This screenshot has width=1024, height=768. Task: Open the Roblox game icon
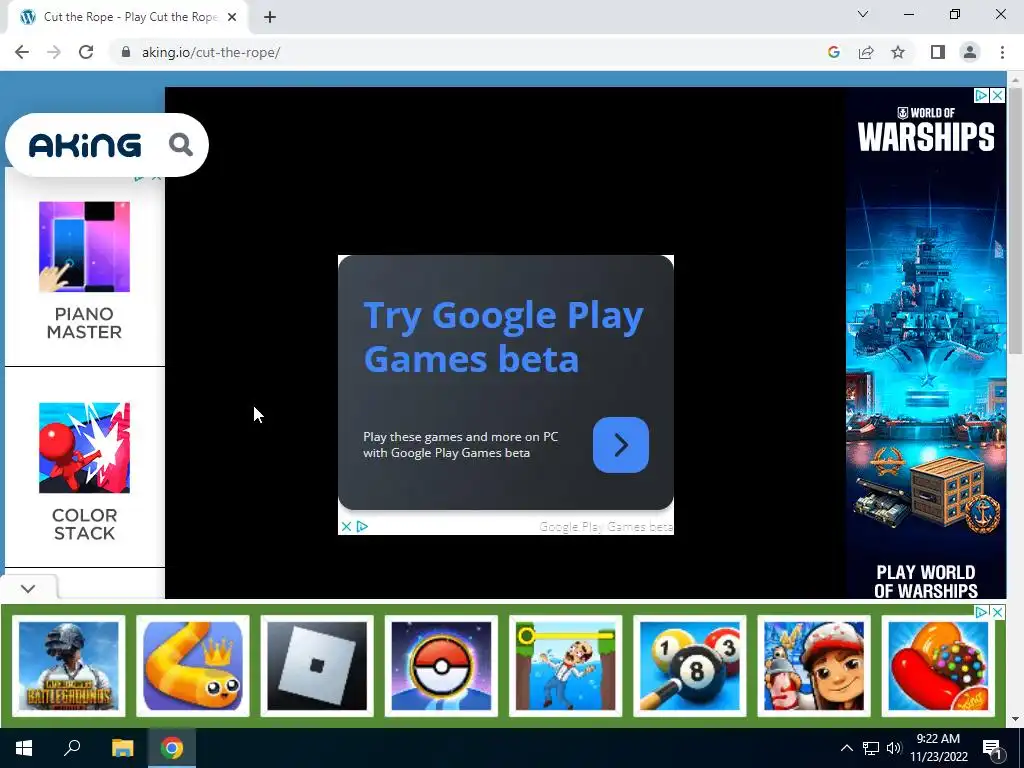pyautogui.click(x=317, y=665)
